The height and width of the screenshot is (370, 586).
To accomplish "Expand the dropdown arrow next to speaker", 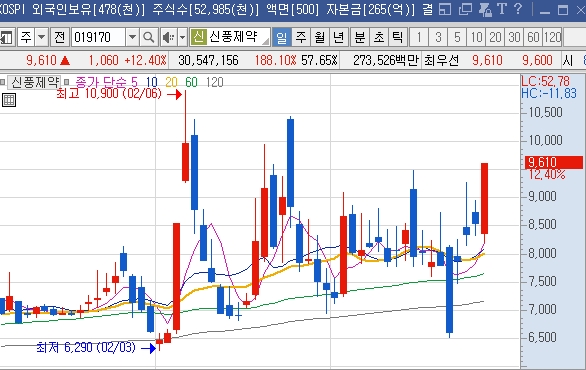I will pos(182,37).
